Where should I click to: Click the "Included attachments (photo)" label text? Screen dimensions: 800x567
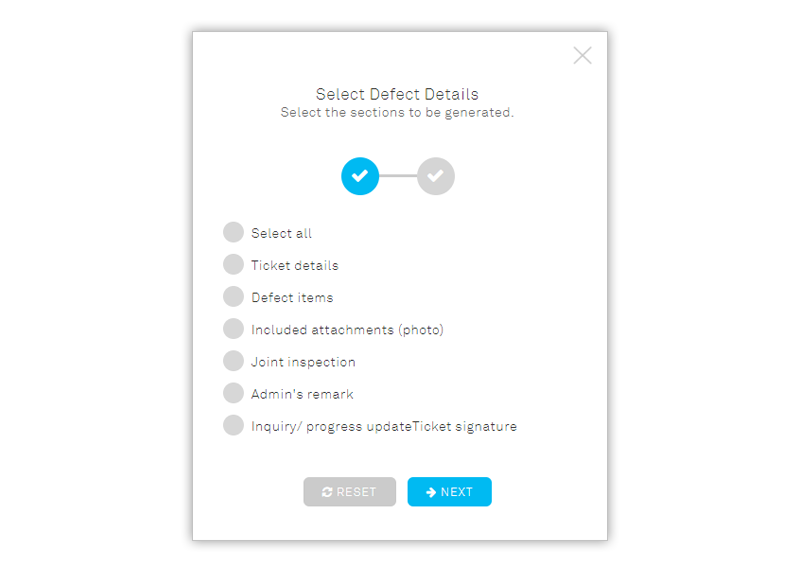pos(347,330)
